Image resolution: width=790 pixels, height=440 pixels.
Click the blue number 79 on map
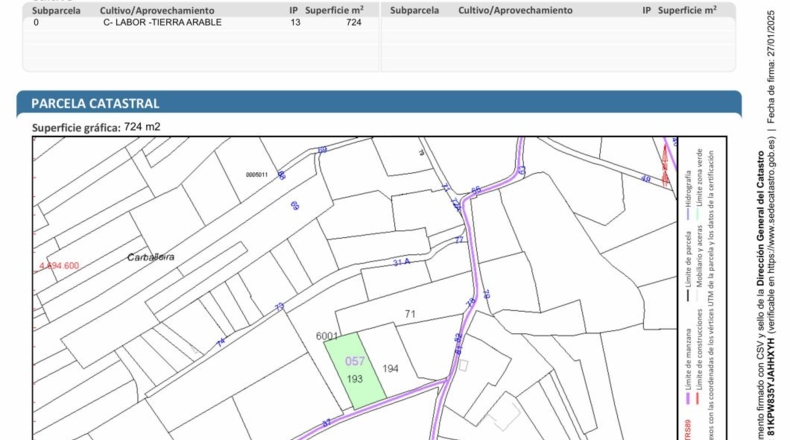486,293
